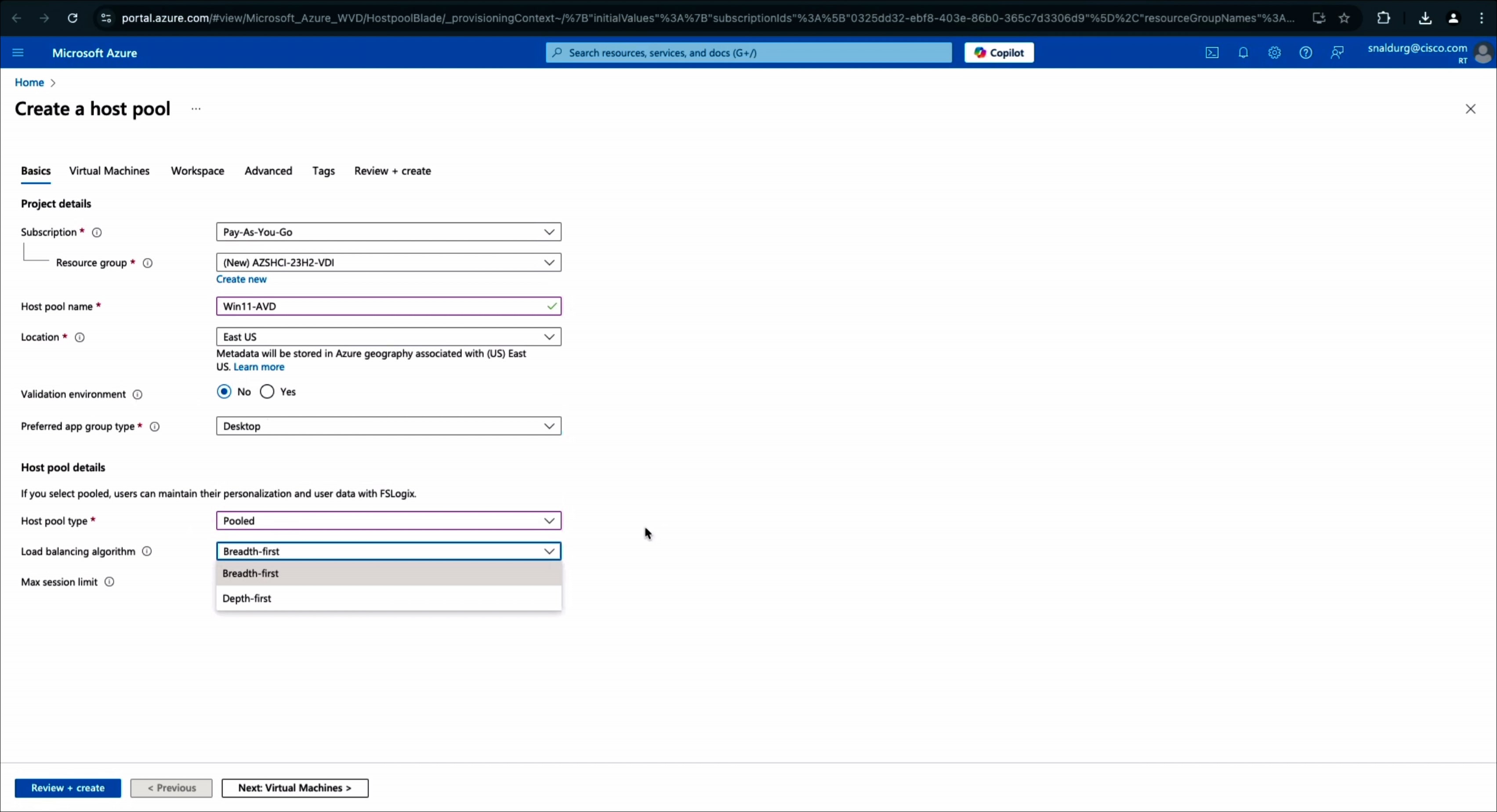Image resolution: width=1497 pixels, height=812 pixels.
Task: Open the Location East US dropdown
Action: click(x=389, y=337)
